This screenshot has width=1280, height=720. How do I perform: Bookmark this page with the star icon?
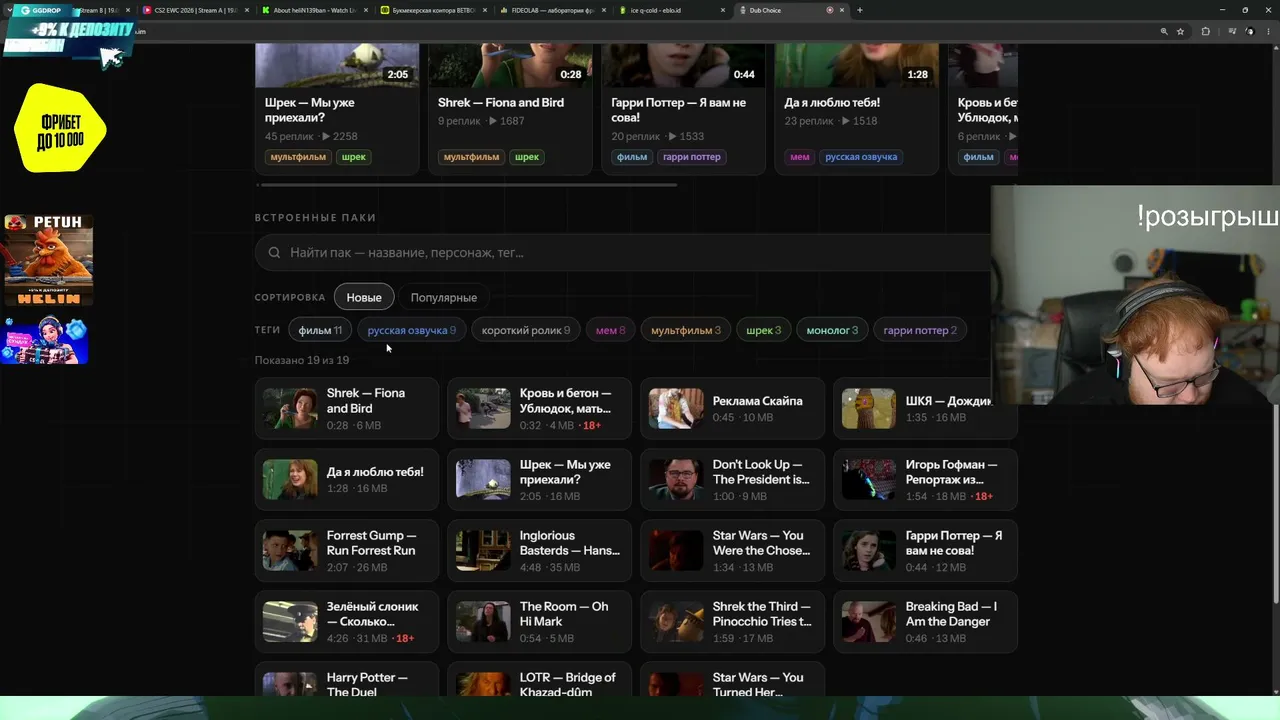pyautogui.click(x=1180, y=32)
